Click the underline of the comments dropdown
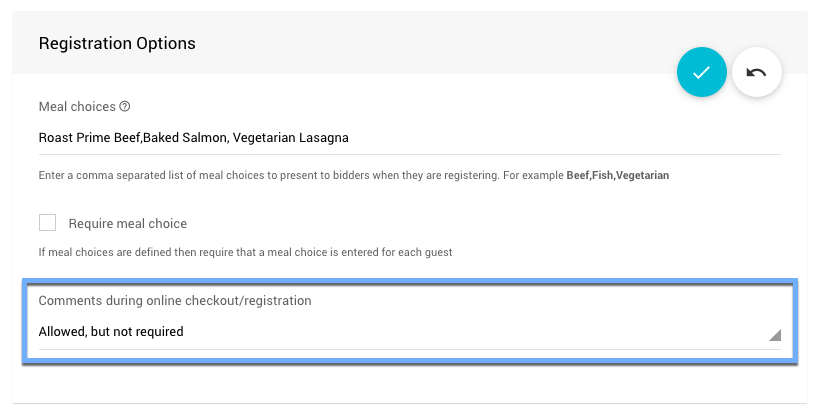The width and height of the screenshot is (816, 414). (x=400, y=349)
